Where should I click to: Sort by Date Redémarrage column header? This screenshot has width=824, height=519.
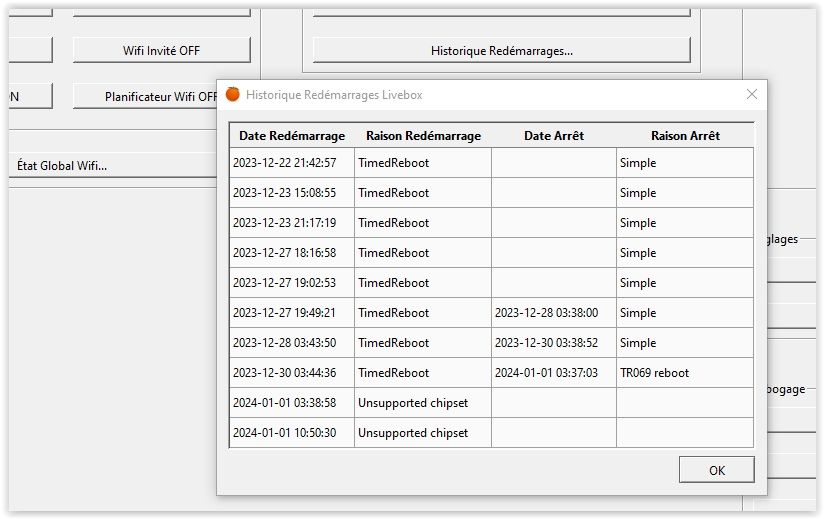[x=292, y=136]
